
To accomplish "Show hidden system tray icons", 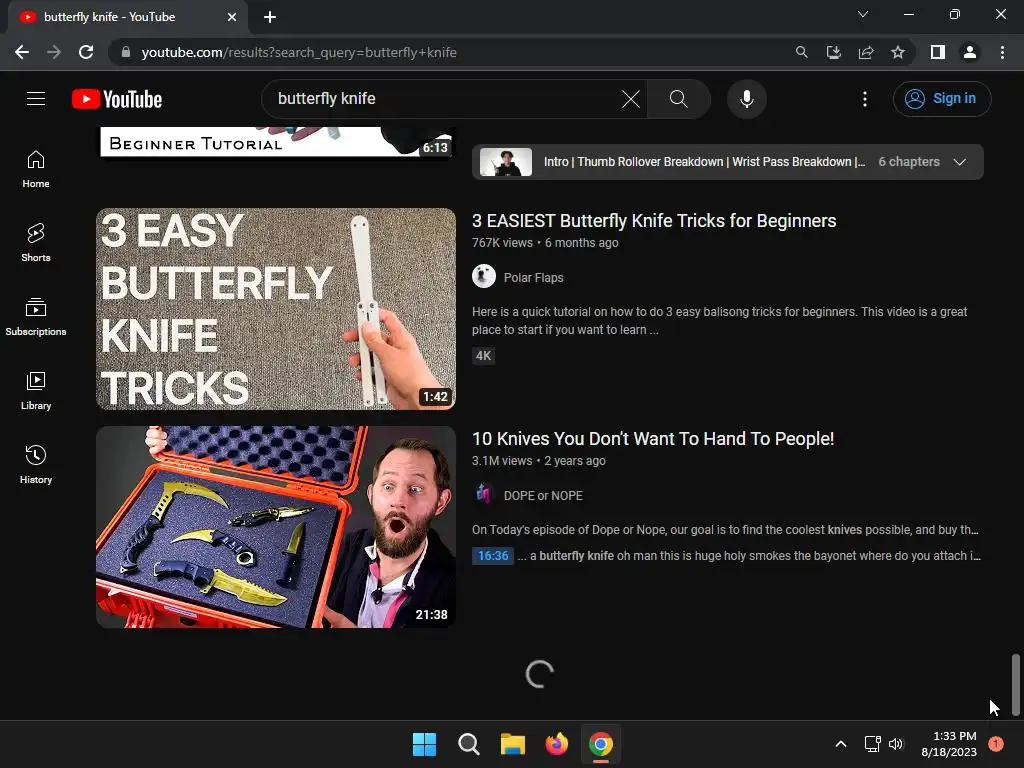I will 841,744.
